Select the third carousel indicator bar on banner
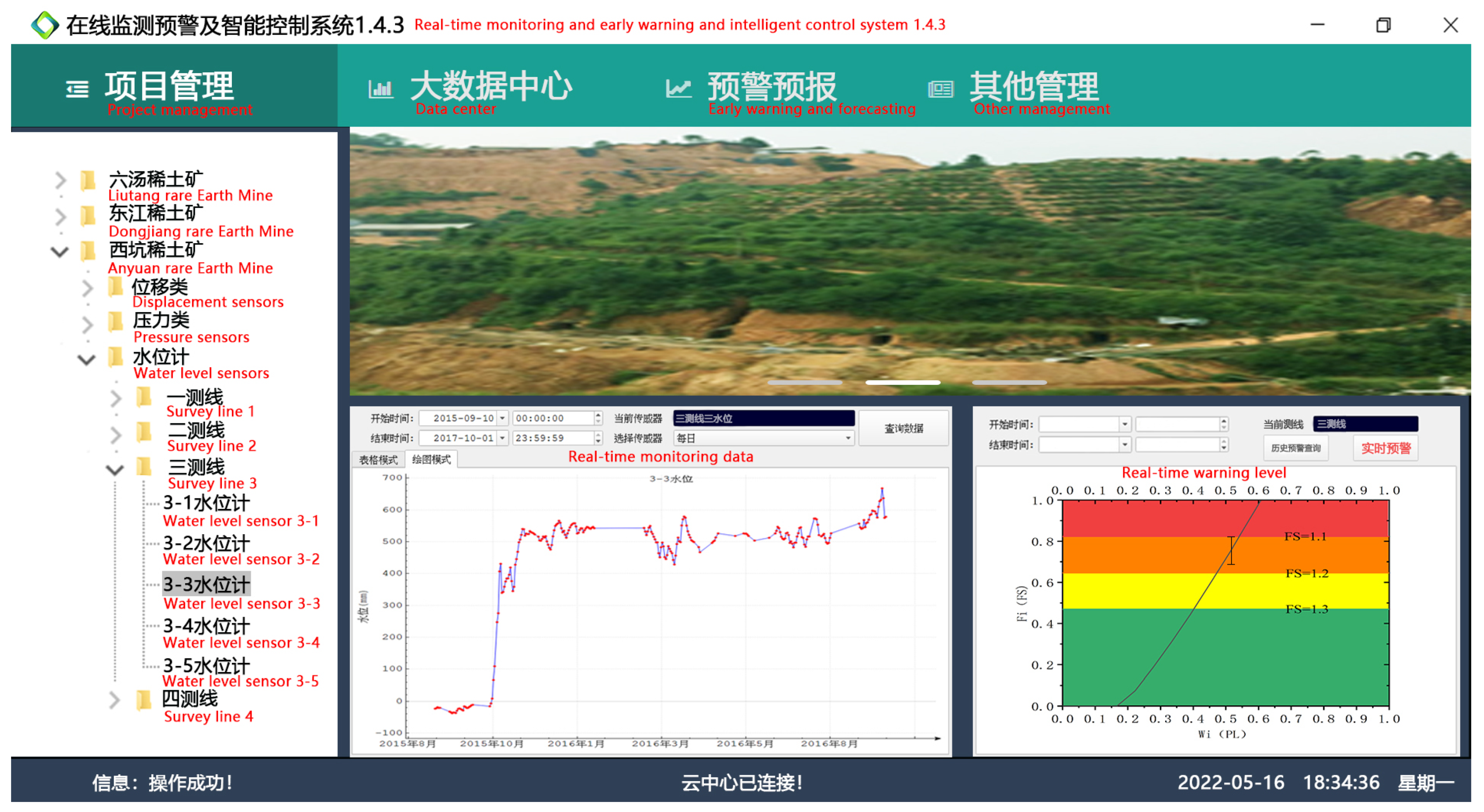The width and height of the screenshot is (1484, 812). (1009, 383)
